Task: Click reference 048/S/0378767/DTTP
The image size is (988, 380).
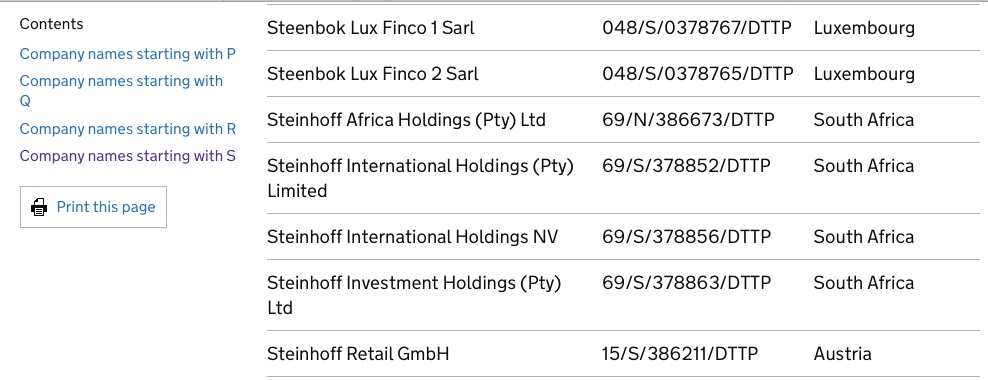Action: [x=698, y=28]
